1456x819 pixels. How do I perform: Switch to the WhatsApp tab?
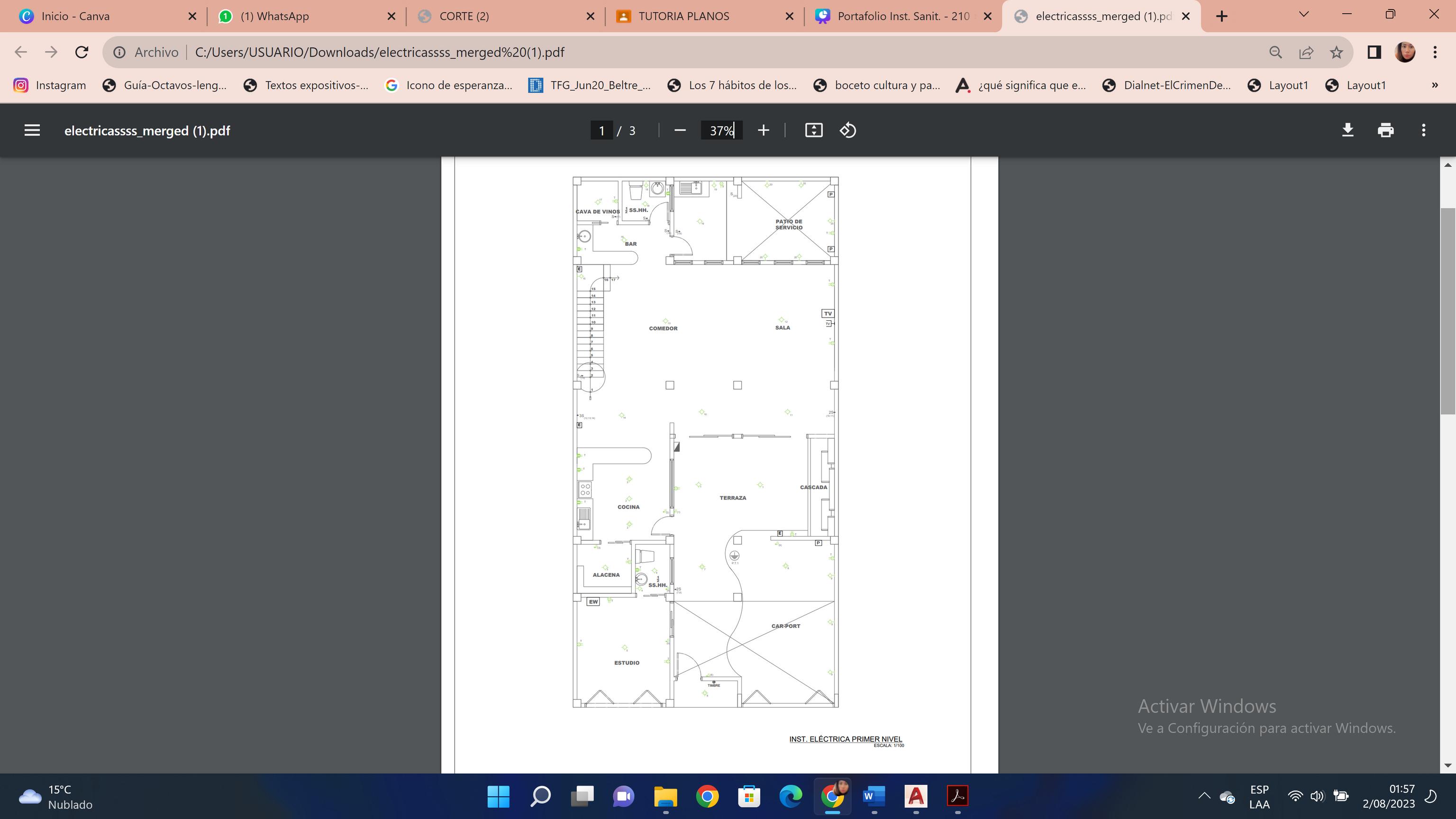tap(275, 17)
